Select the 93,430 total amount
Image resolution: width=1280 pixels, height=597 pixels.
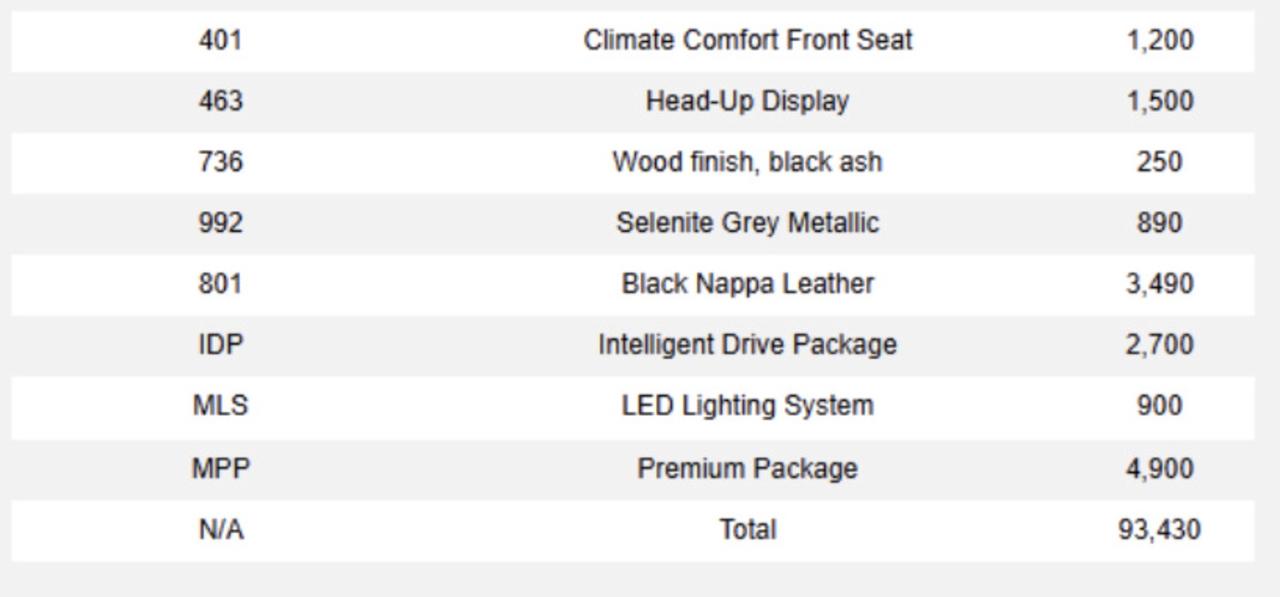(x=1159, y=529)
